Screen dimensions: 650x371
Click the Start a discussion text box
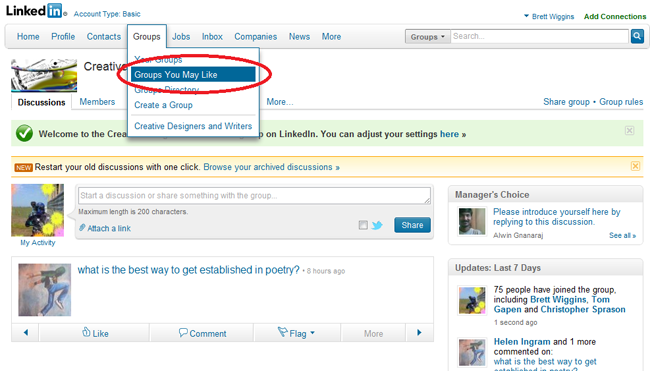click(254, 195)
